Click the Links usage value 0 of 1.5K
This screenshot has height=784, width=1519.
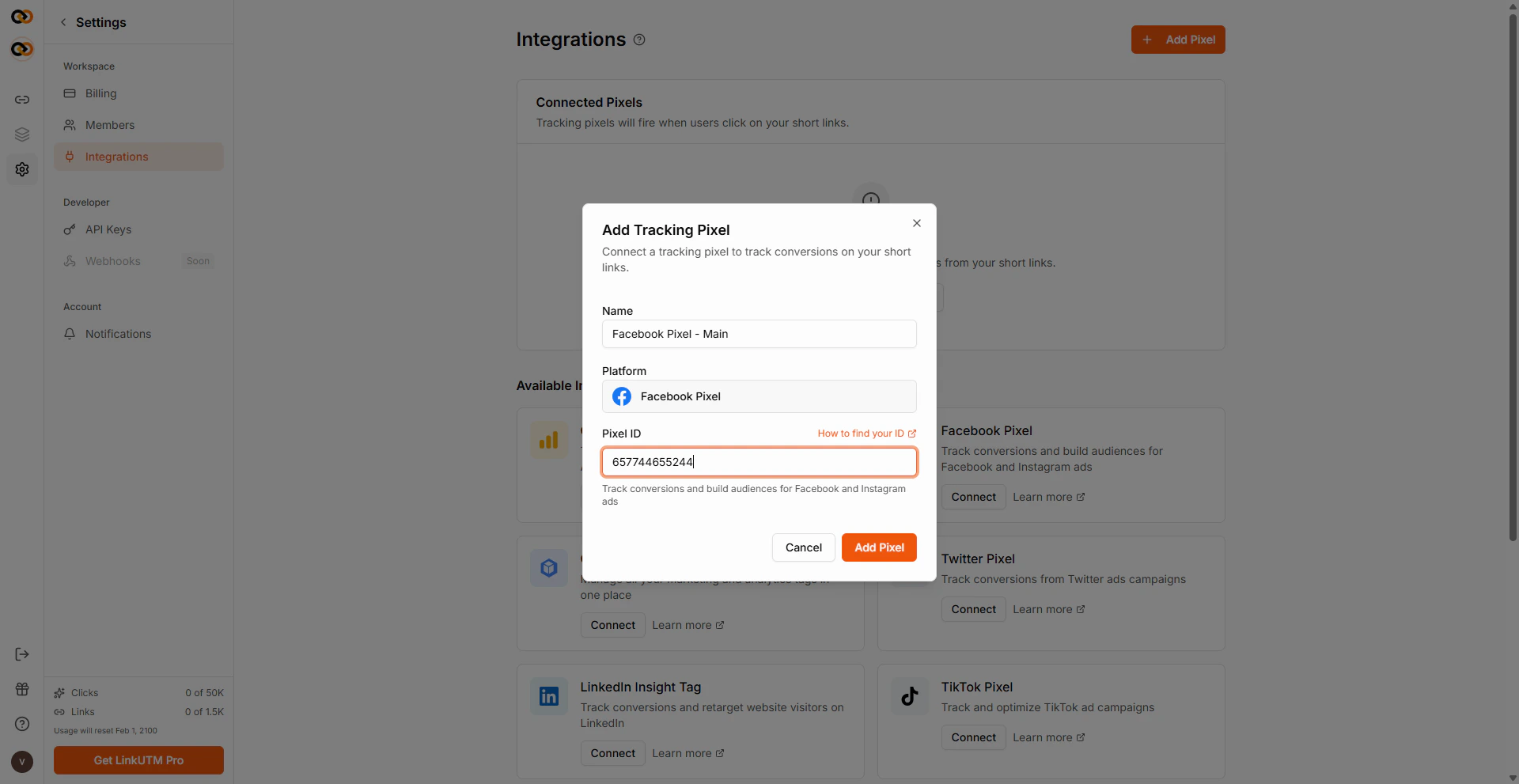(x=204, y=712)
